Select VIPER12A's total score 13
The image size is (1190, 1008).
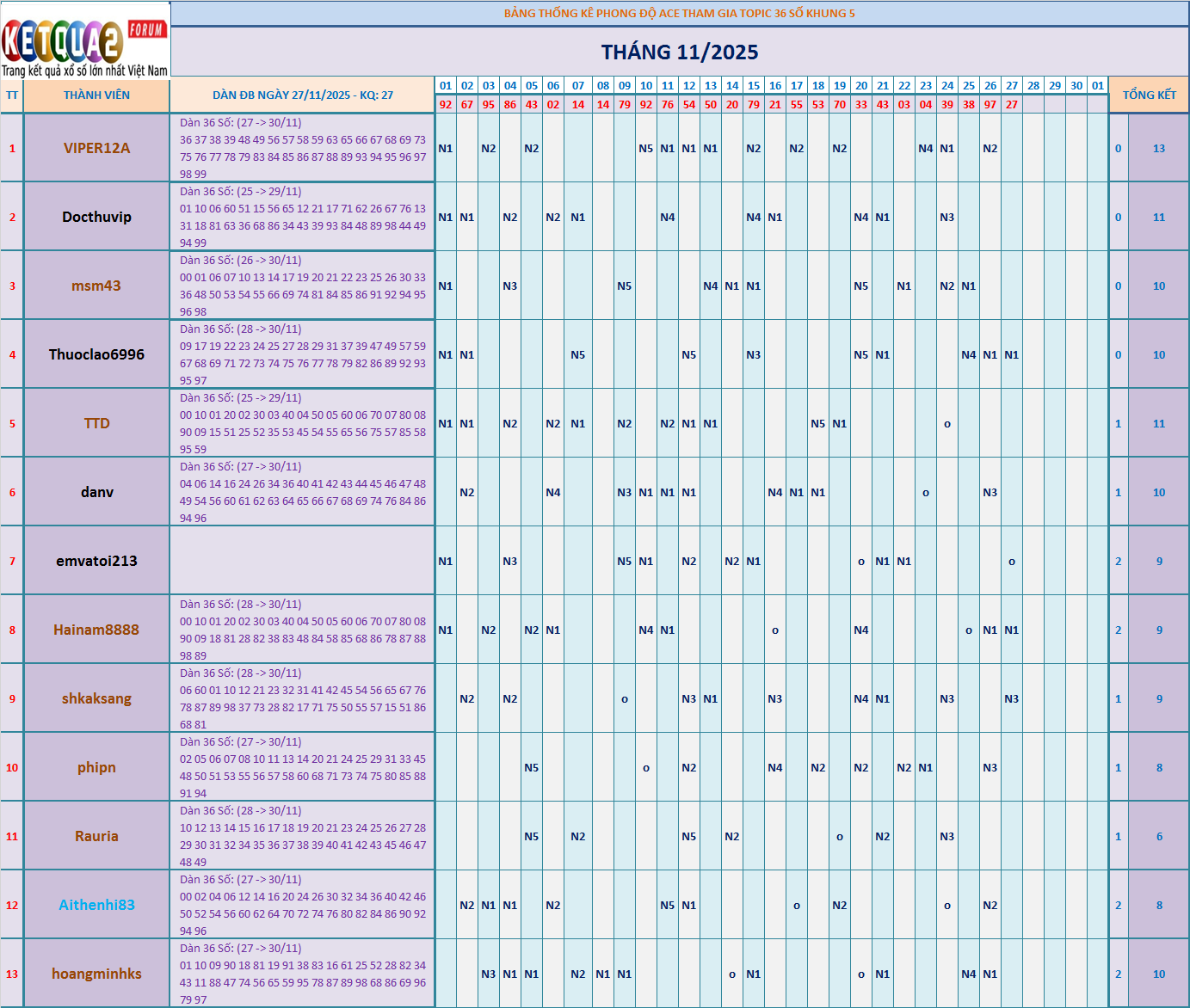[x=1158, y=148]
